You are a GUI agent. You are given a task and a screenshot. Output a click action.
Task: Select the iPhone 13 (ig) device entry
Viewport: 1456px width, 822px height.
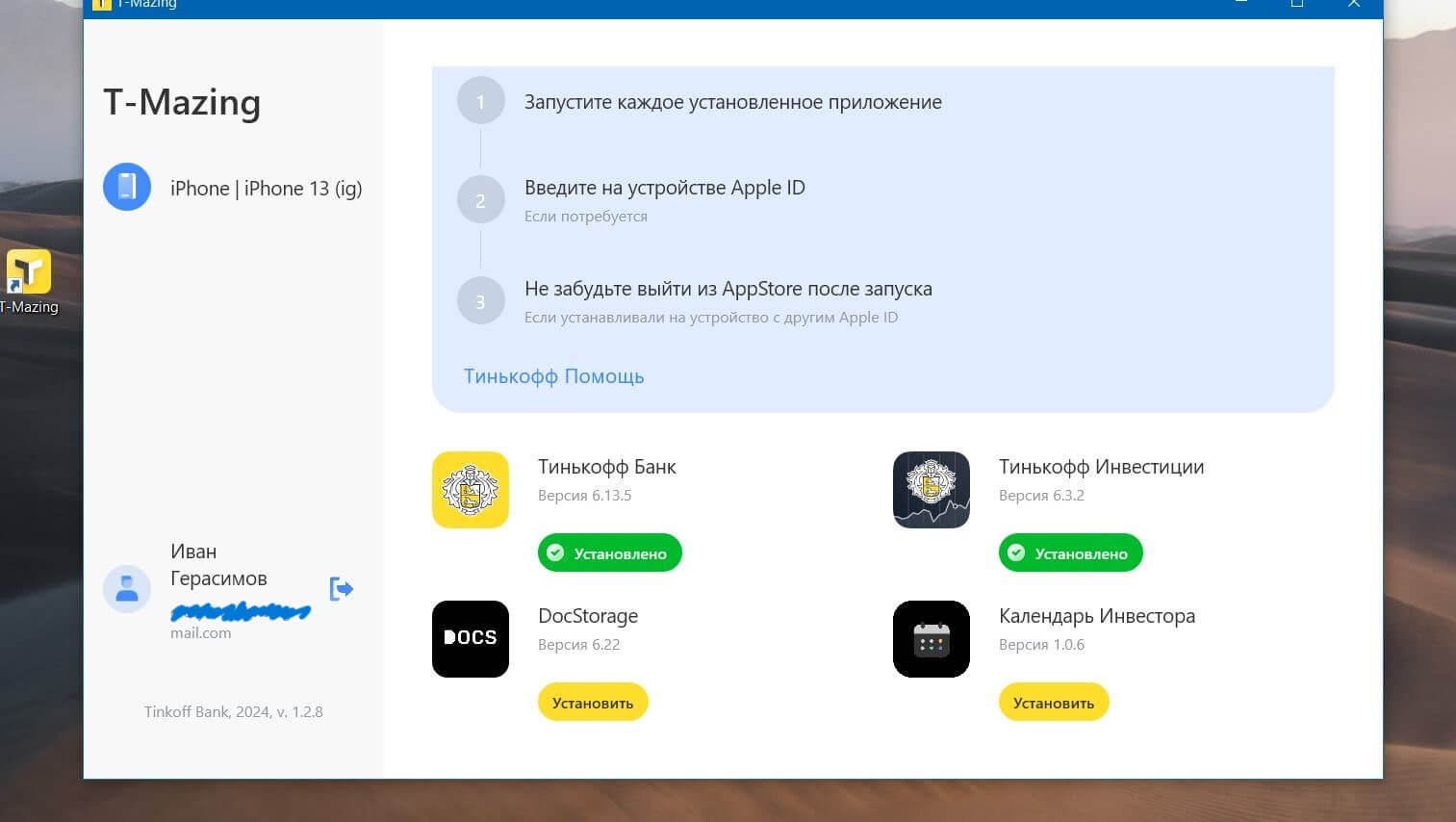tap(267, 188)
